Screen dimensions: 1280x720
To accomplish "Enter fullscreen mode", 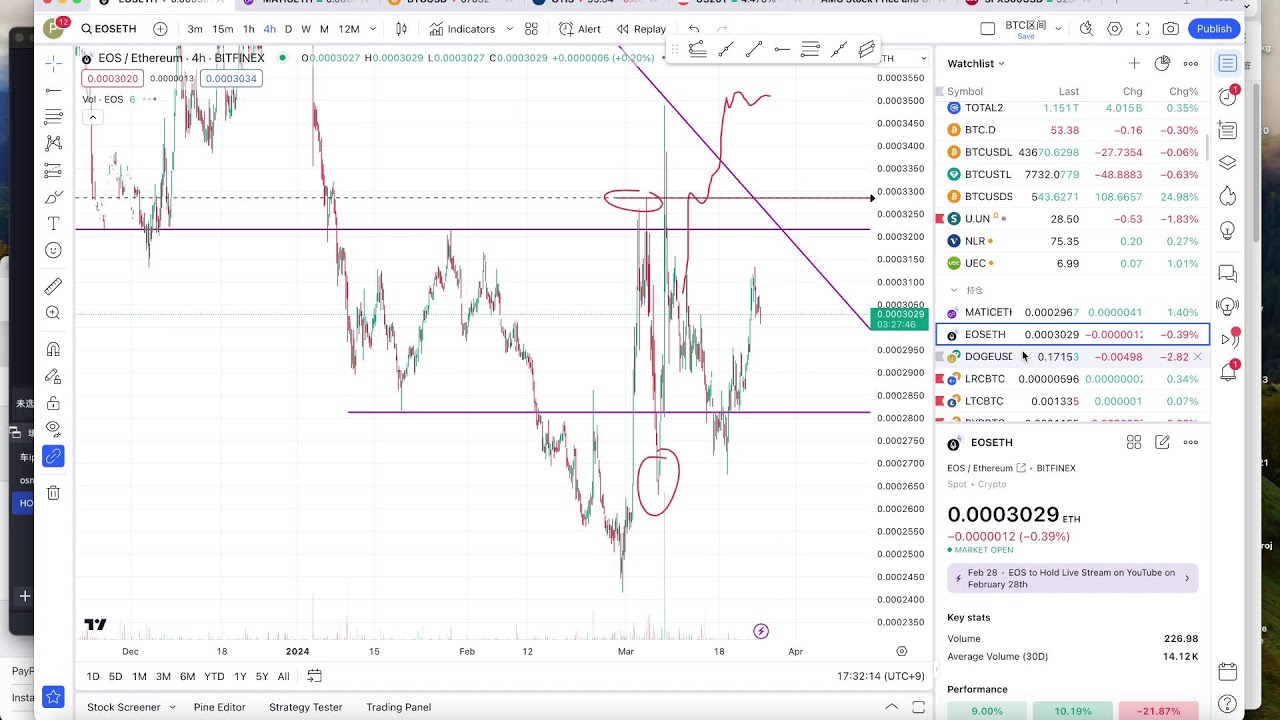I will pos(1142,29).
